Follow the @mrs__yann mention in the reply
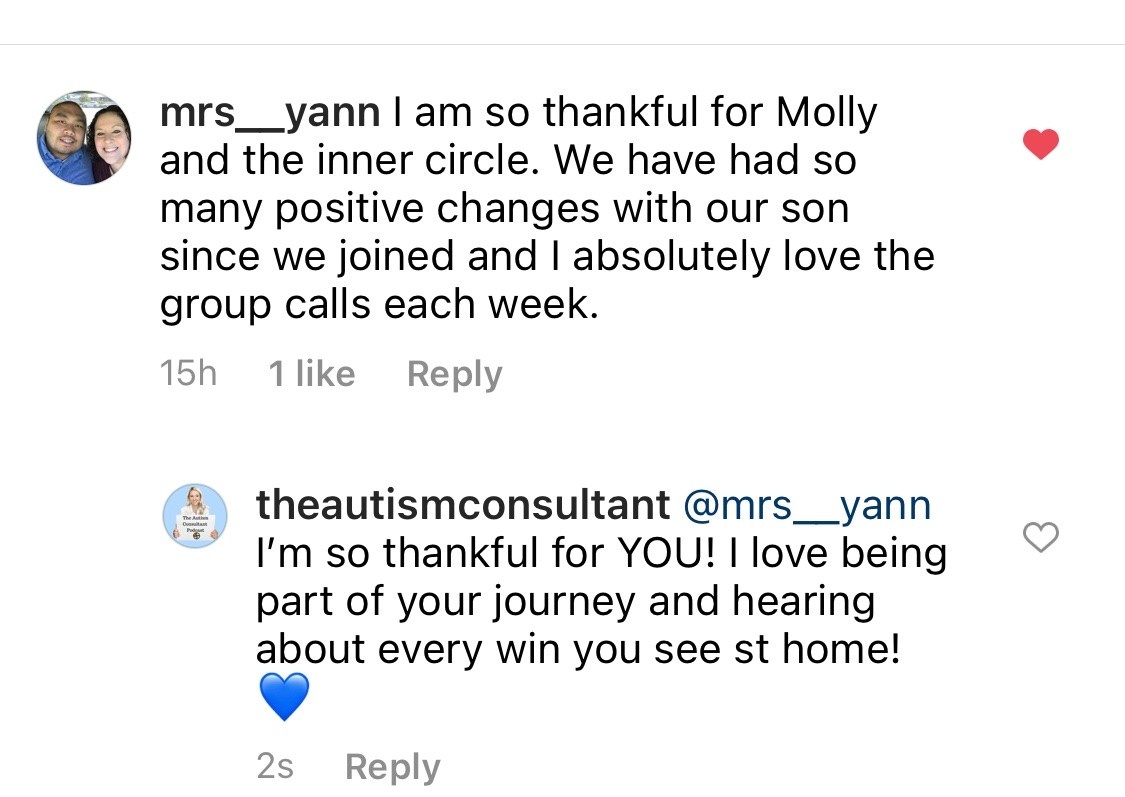 (x=806, y=505)
